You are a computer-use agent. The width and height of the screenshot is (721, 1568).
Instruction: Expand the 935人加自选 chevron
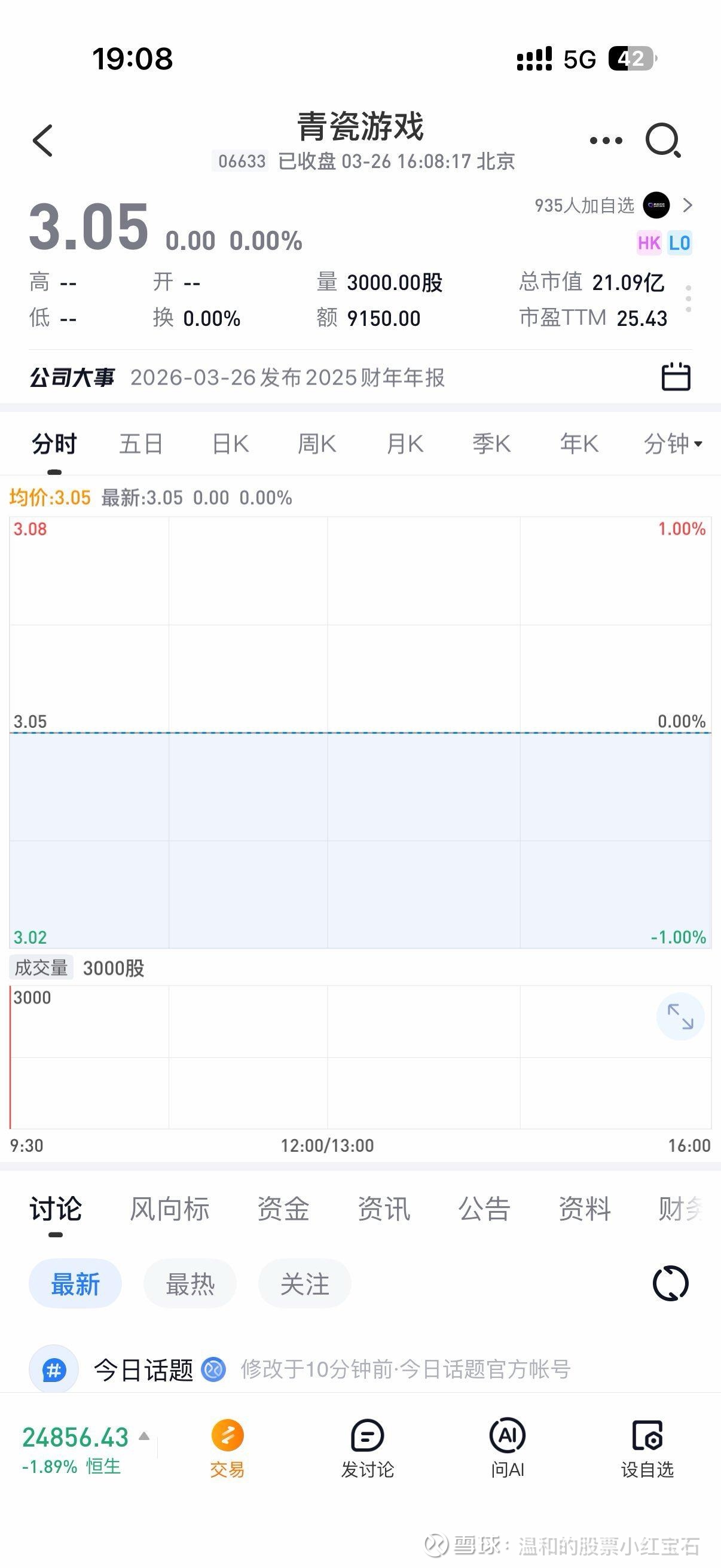click(x=688, y=205)
